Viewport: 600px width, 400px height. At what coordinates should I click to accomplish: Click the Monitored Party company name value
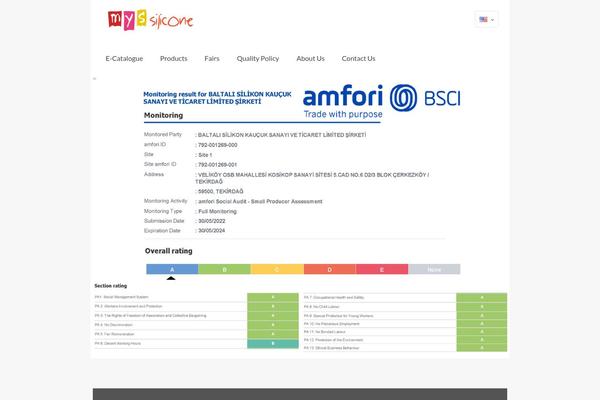[x=282, y=135]
